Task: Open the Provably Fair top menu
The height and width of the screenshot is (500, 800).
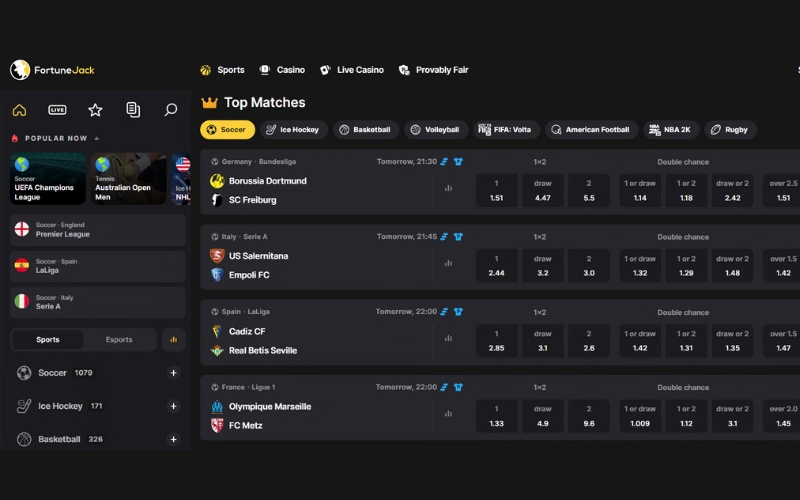Action: point(434,70)
